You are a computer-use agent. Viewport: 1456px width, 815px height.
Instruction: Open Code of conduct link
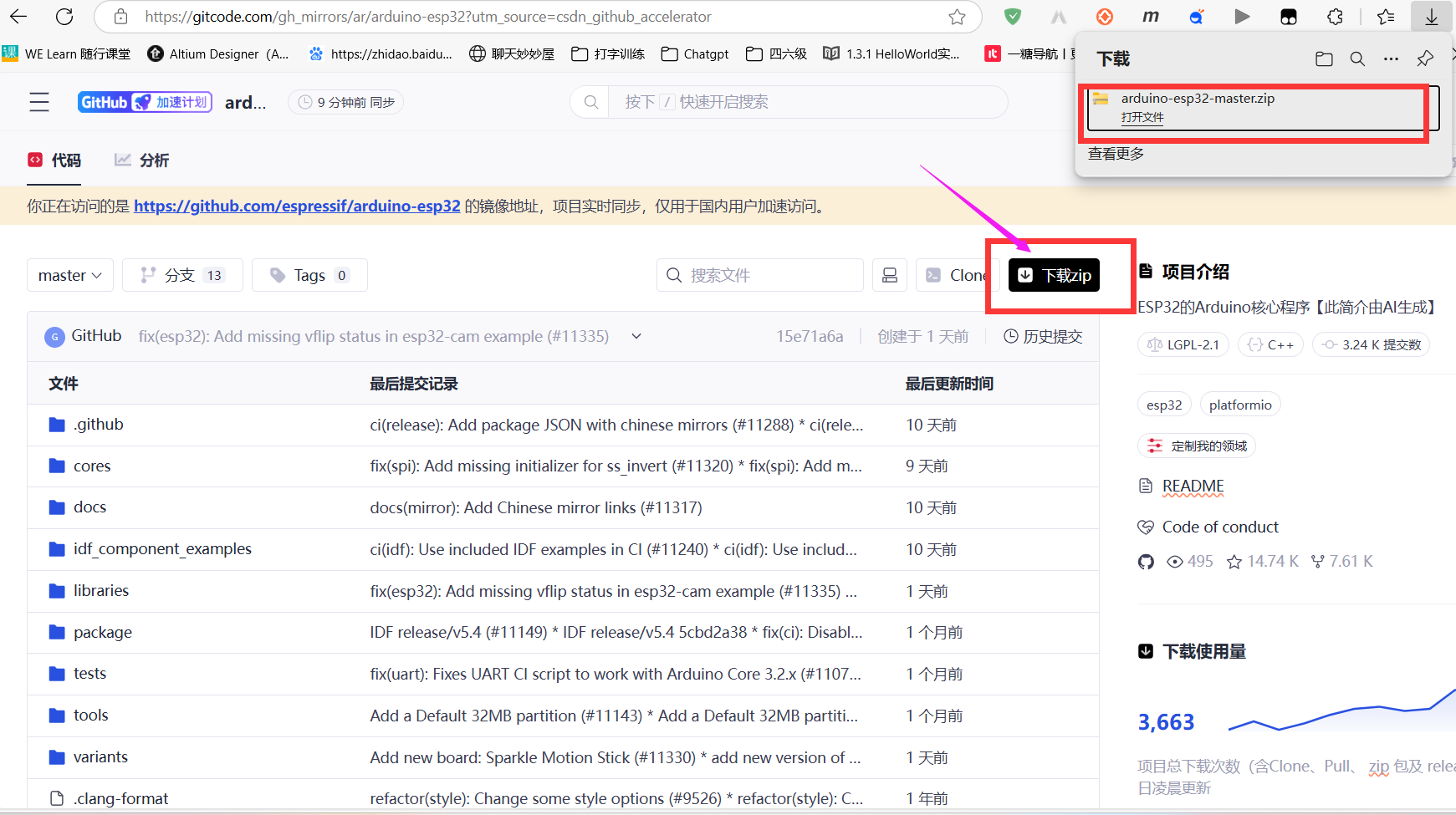coord(1220,527)
